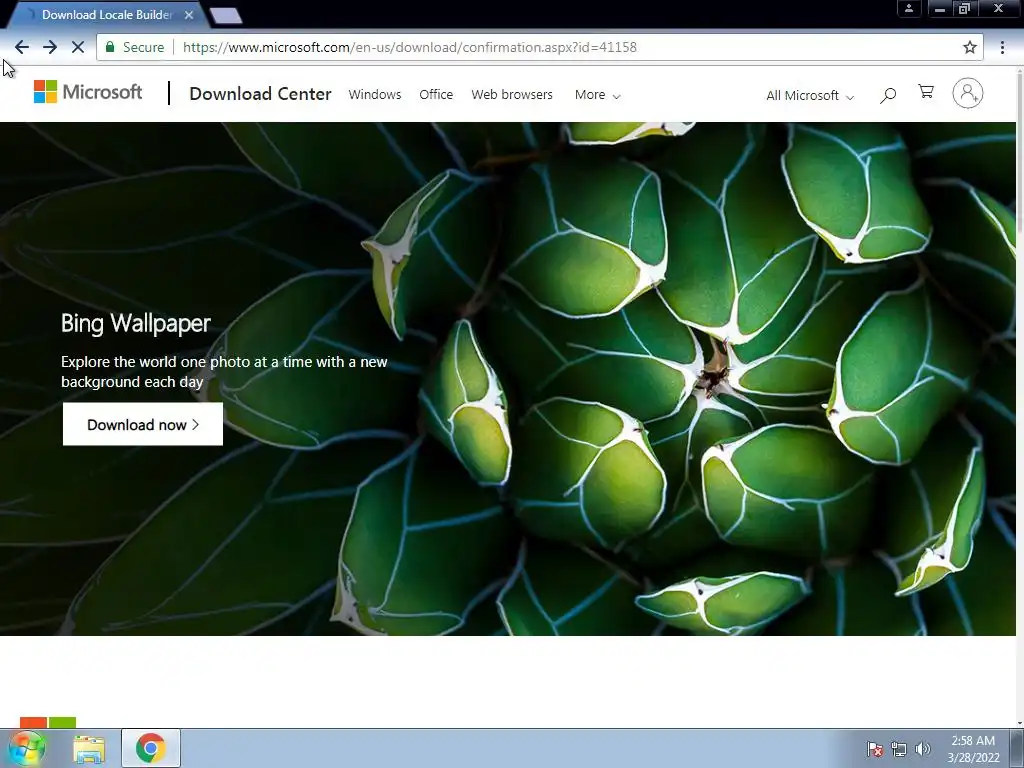The height and width of the screenshot is (768, 1024).
Task: Click the wallpaper description text
Action: click(224, 372)
